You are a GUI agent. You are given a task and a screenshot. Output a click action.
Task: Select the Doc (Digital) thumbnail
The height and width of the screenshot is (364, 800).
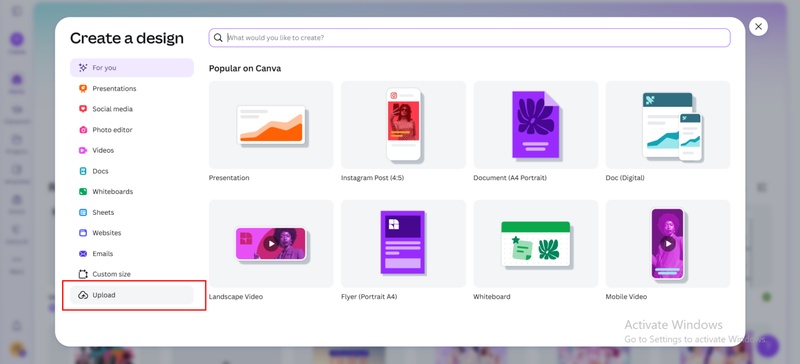coord(668,125)
